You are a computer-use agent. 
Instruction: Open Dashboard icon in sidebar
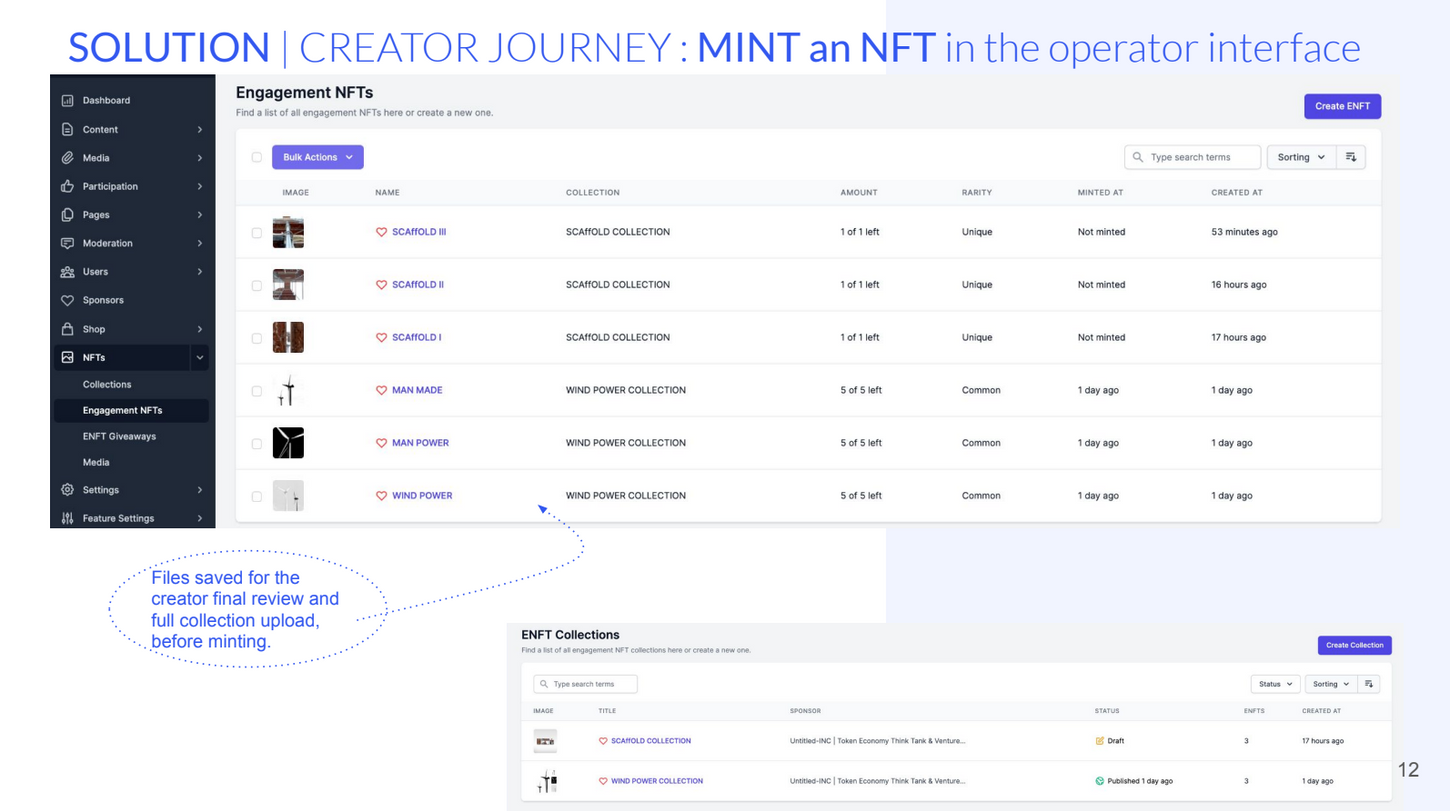coord(67,100)
